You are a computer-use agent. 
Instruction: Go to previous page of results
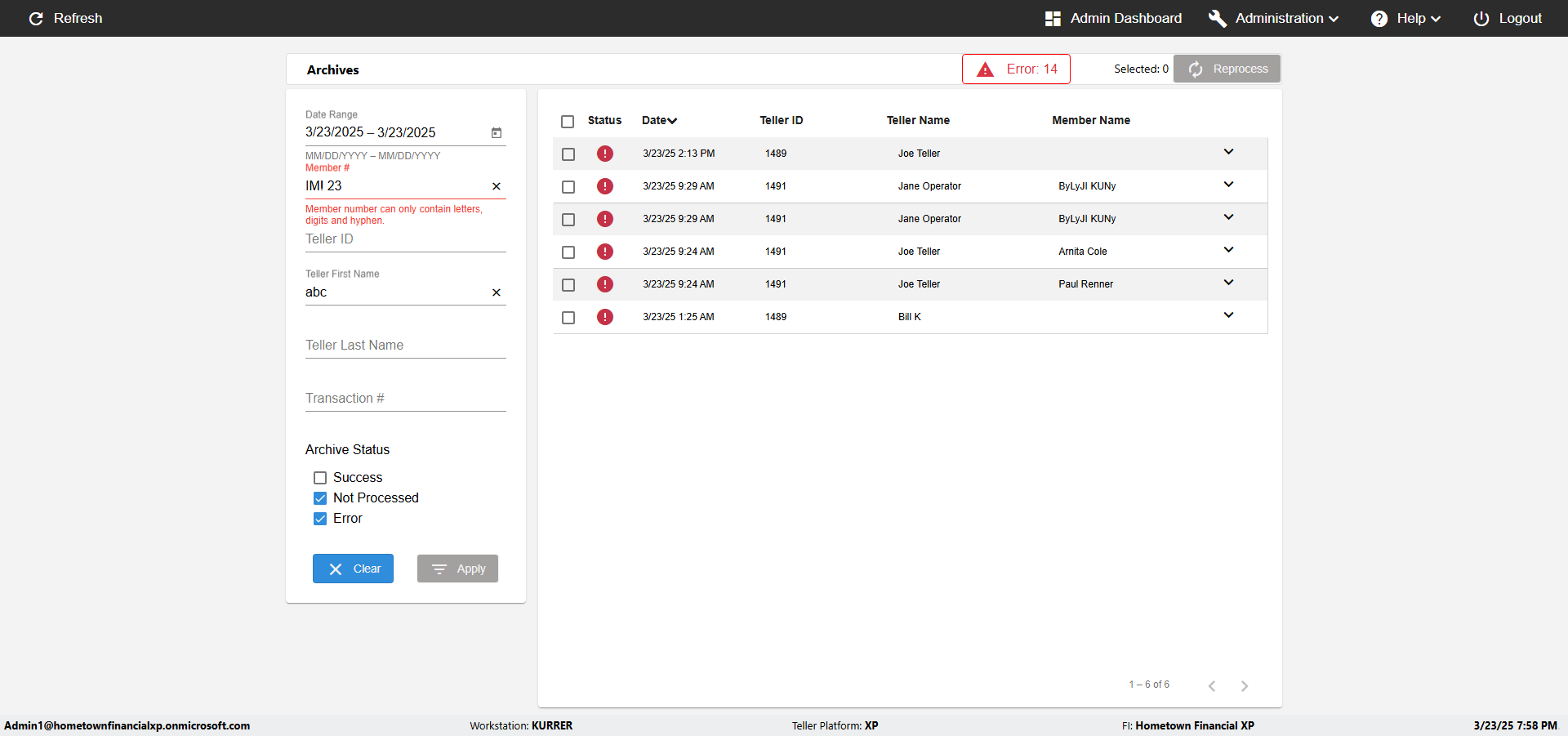tap(1212, 686)
